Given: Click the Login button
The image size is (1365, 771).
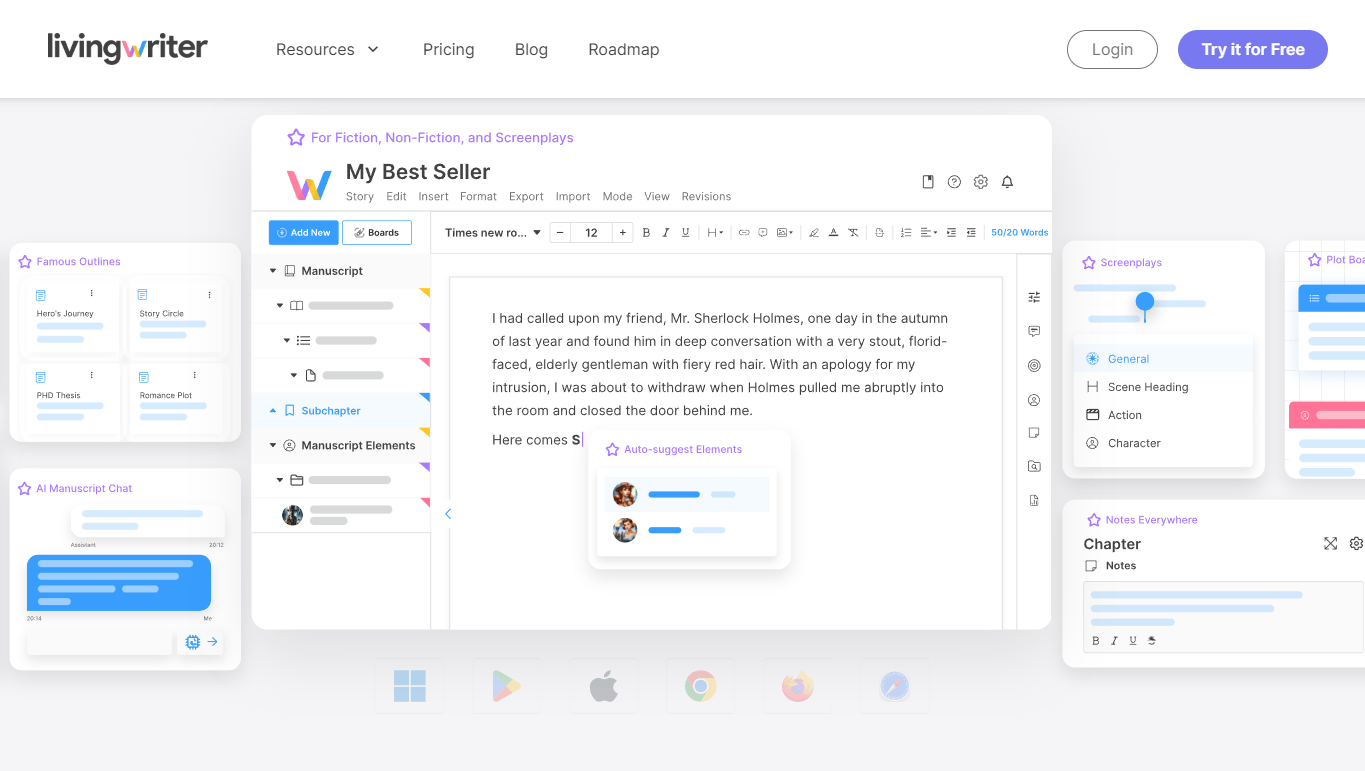Looking at the screenshot, I should 1112,49.
